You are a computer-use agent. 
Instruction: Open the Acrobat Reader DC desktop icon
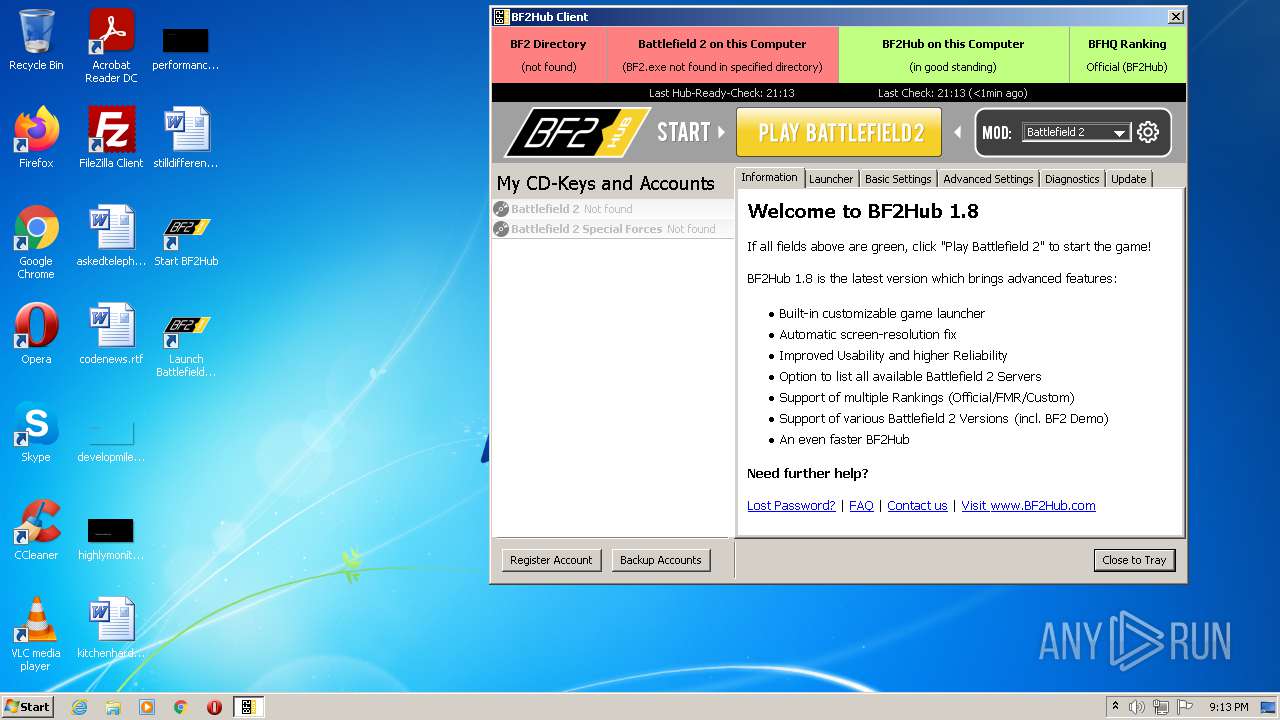(111, 46)
